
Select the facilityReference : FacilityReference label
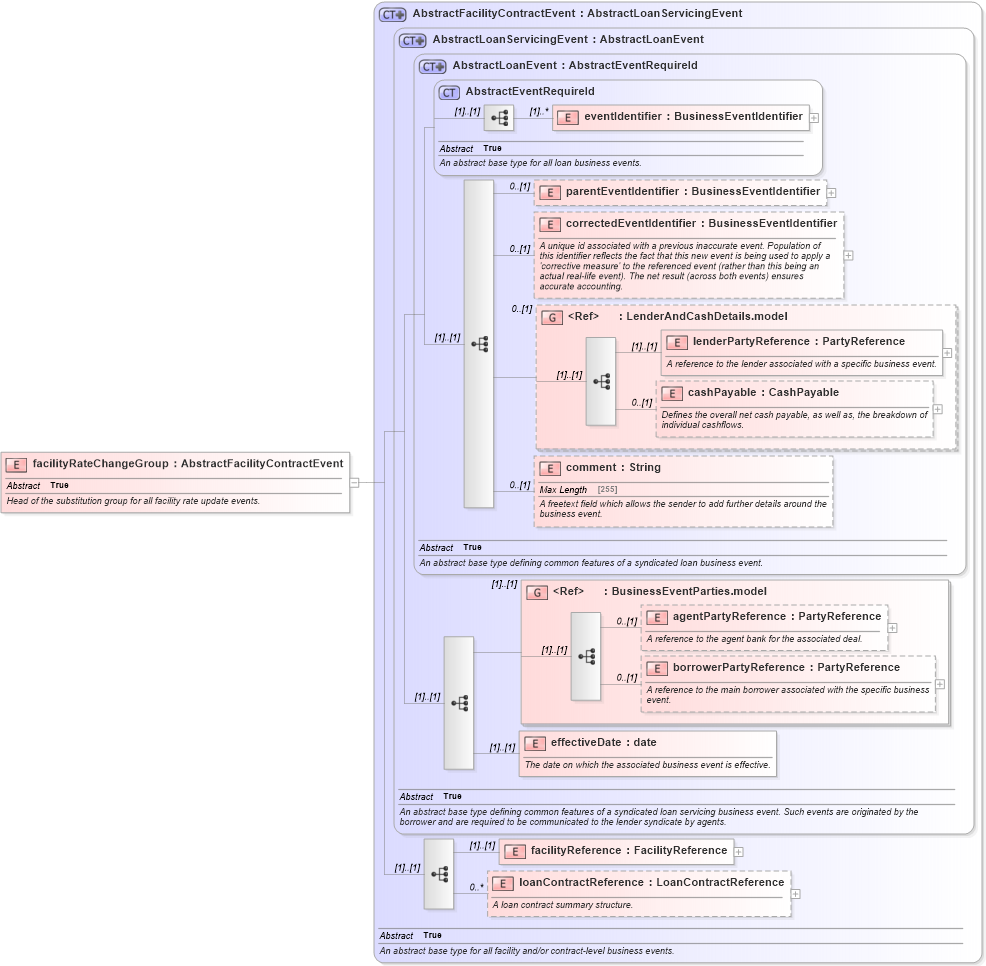coord(632,850)
